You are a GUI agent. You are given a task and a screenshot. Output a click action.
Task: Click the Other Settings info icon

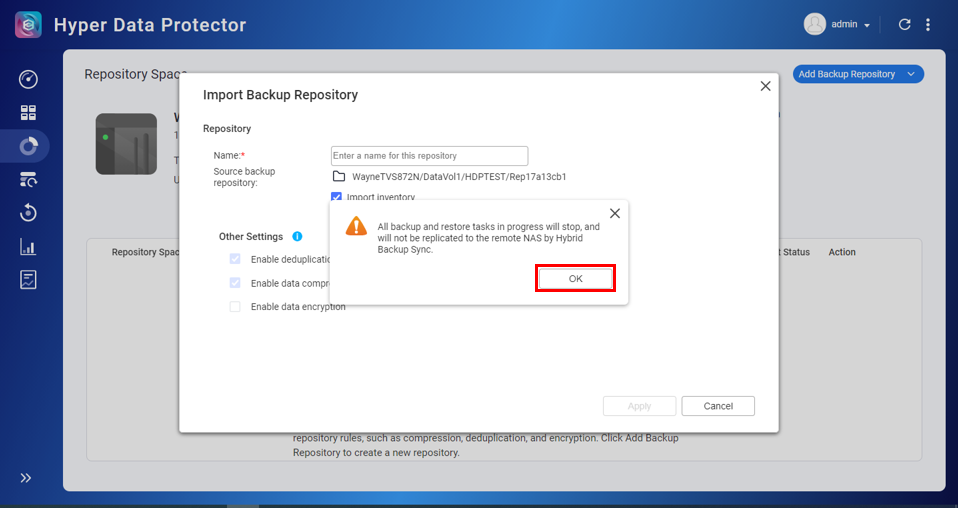point(297,237)
